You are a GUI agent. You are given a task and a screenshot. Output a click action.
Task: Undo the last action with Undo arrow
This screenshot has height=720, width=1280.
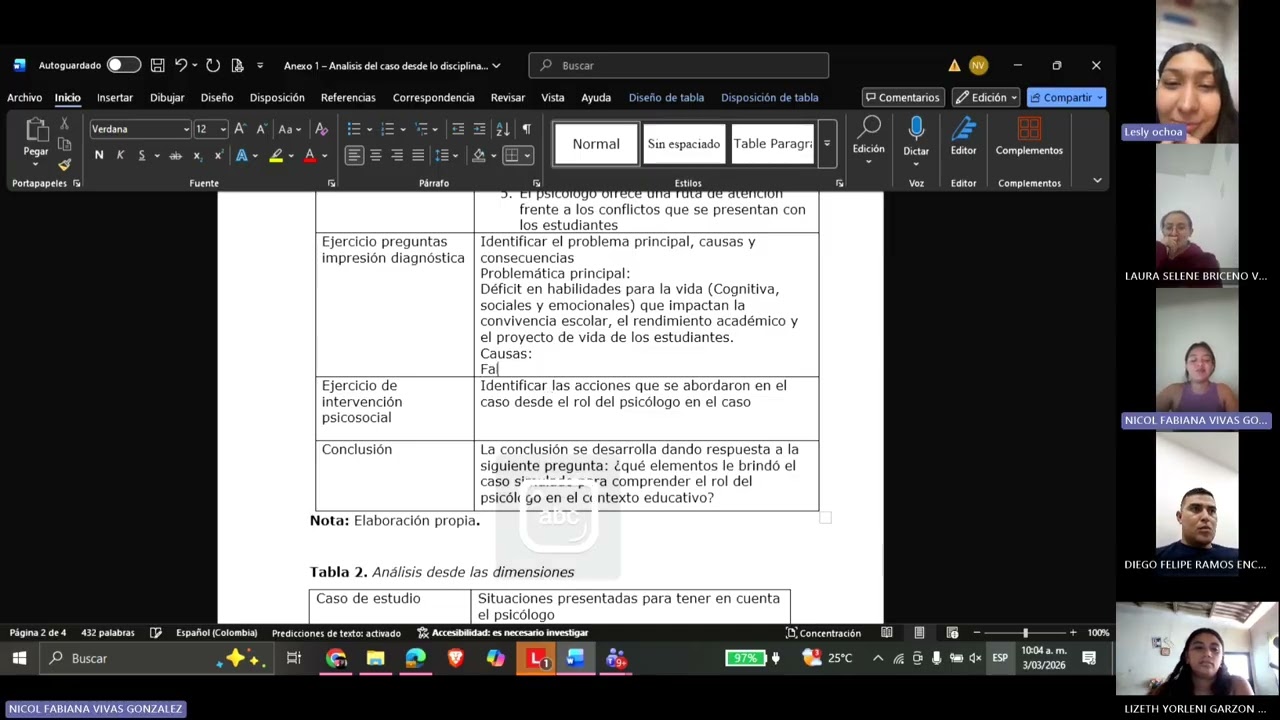181,65
